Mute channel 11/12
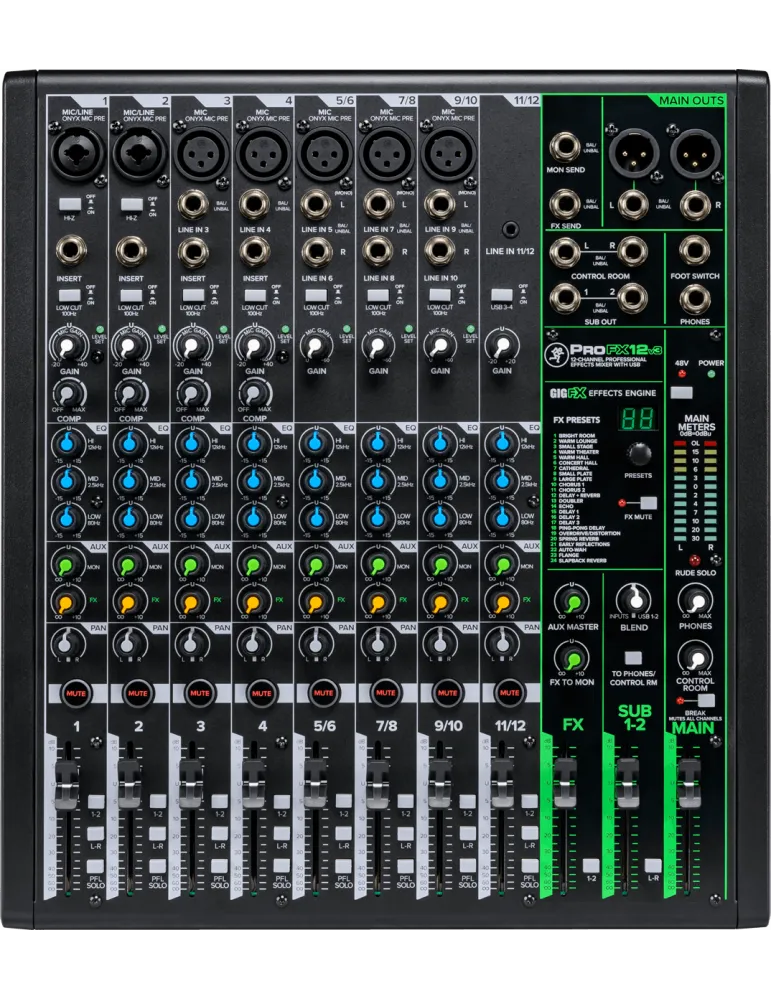 tap(510, 693)
